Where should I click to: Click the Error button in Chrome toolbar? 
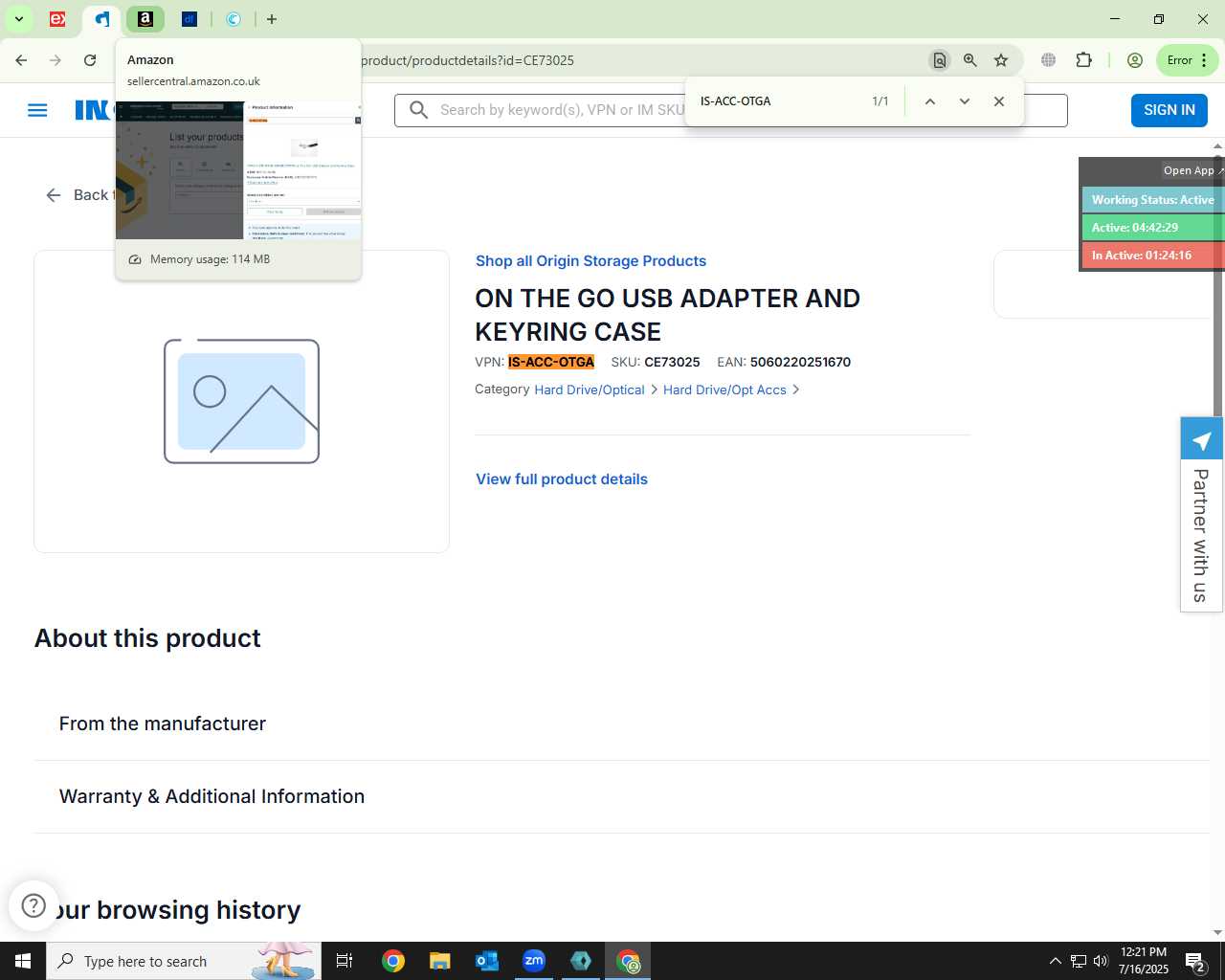(1188, 60)
